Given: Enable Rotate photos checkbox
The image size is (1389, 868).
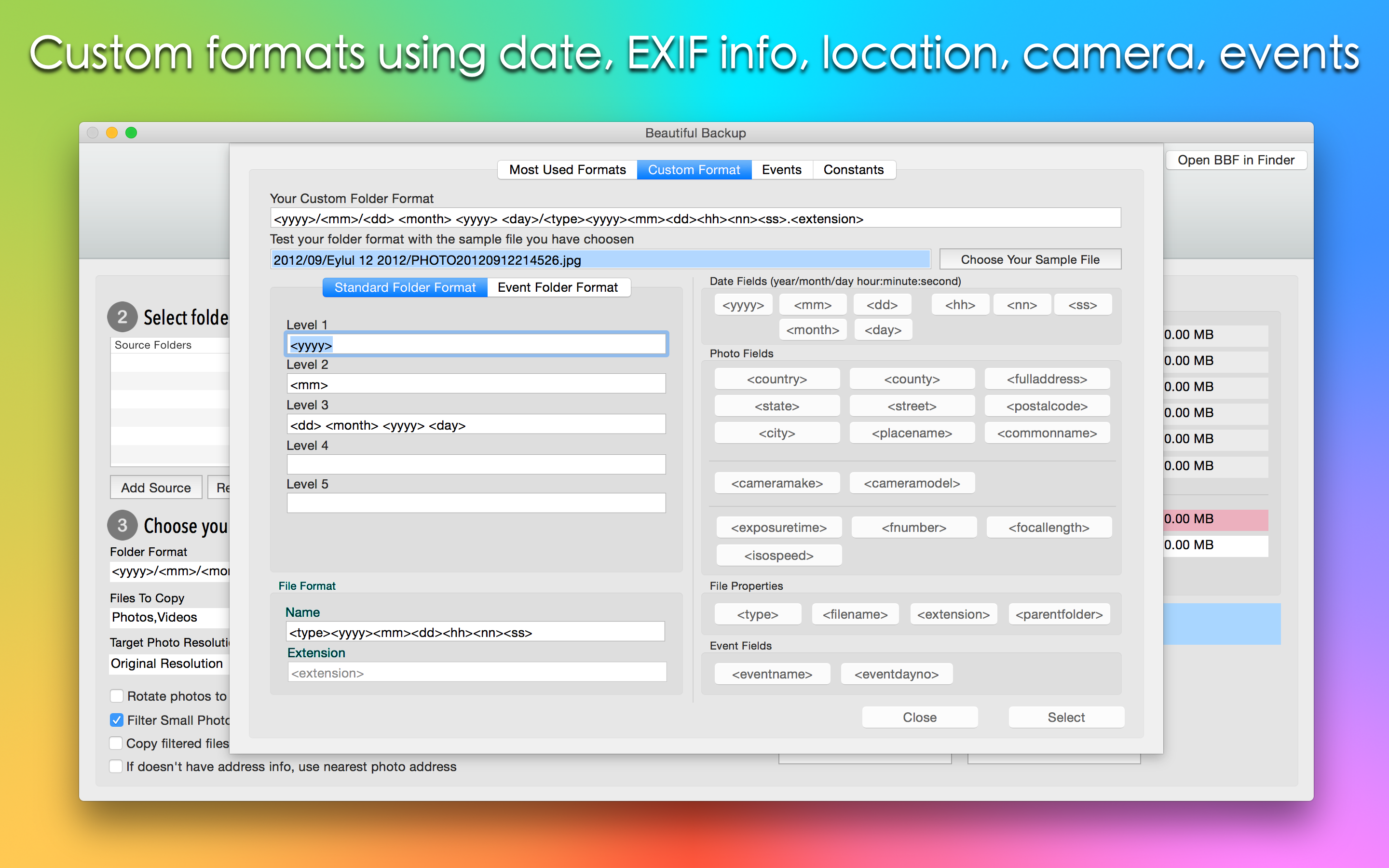Looking at the screenshot, I should 117,696.
